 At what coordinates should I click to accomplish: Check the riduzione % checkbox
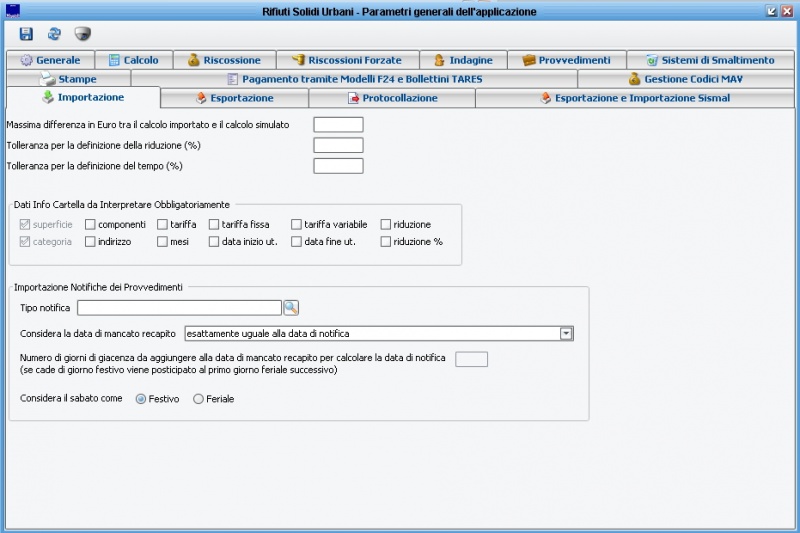386,241
